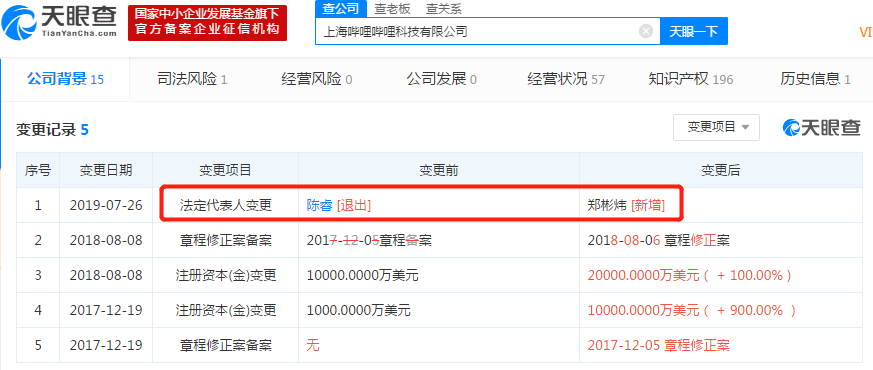The height and width of the screenshot is (370, 873).
Task: Click the TianYanCha logo at top left
Action: click(x=60, y=21)
